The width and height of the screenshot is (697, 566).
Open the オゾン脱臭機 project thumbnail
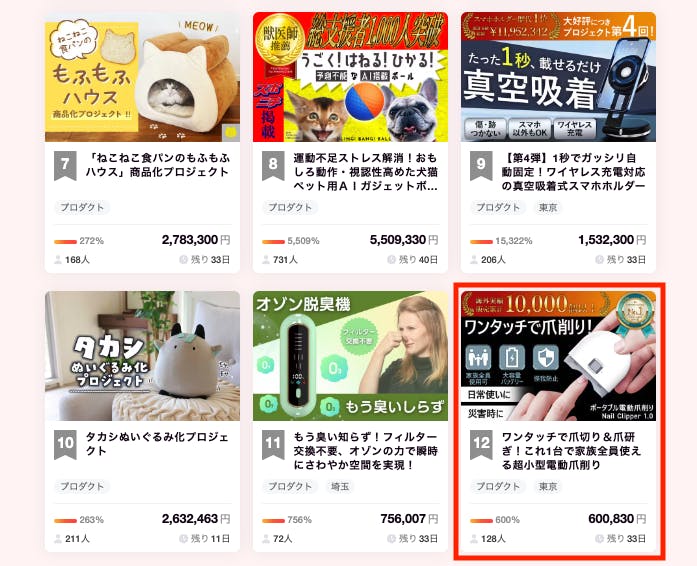(x=350, y=356)
